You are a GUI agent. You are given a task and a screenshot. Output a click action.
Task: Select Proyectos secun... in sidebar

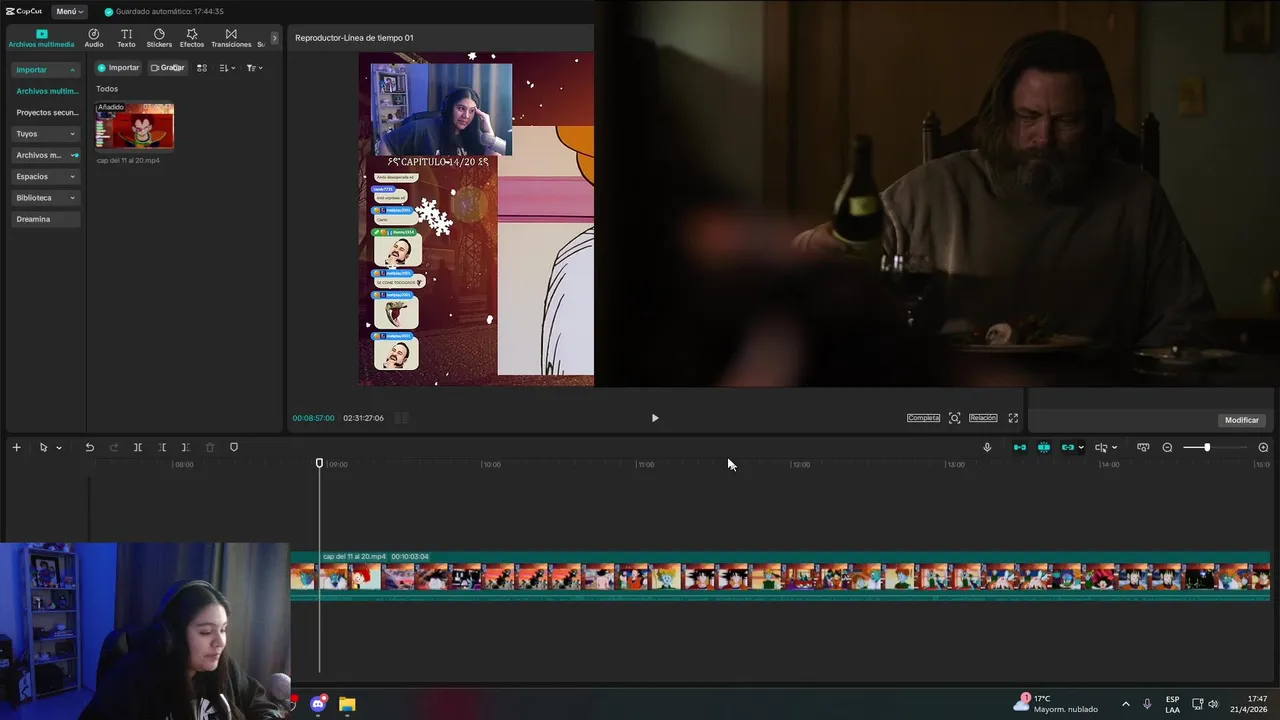[x=46, y=112]
